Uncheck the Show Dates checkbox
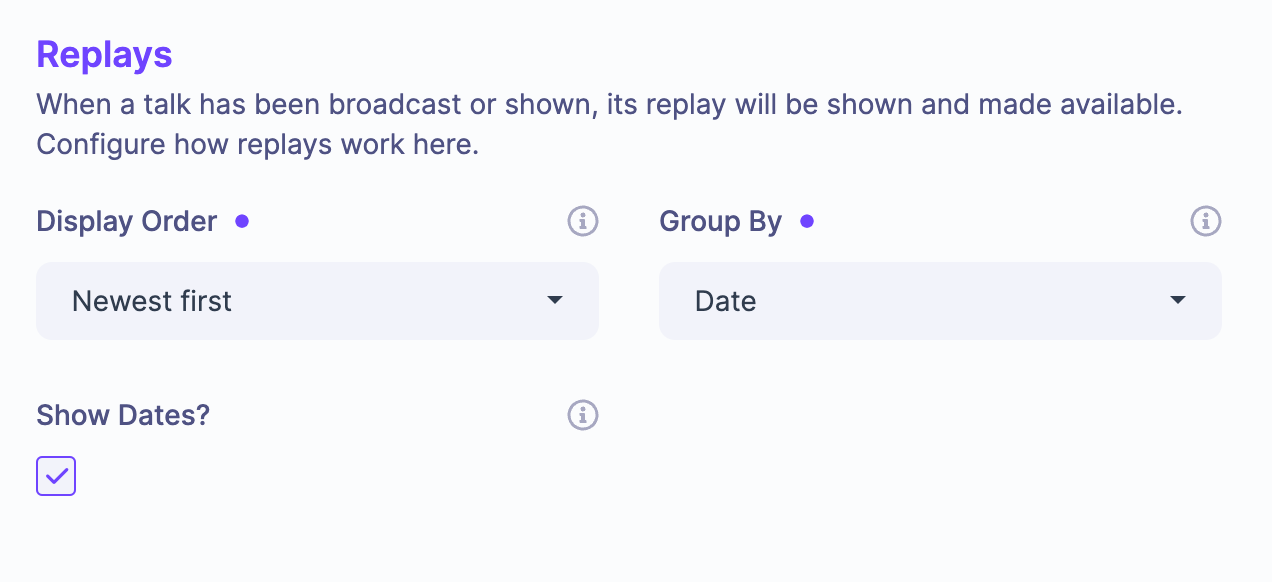 pos(56,476)
